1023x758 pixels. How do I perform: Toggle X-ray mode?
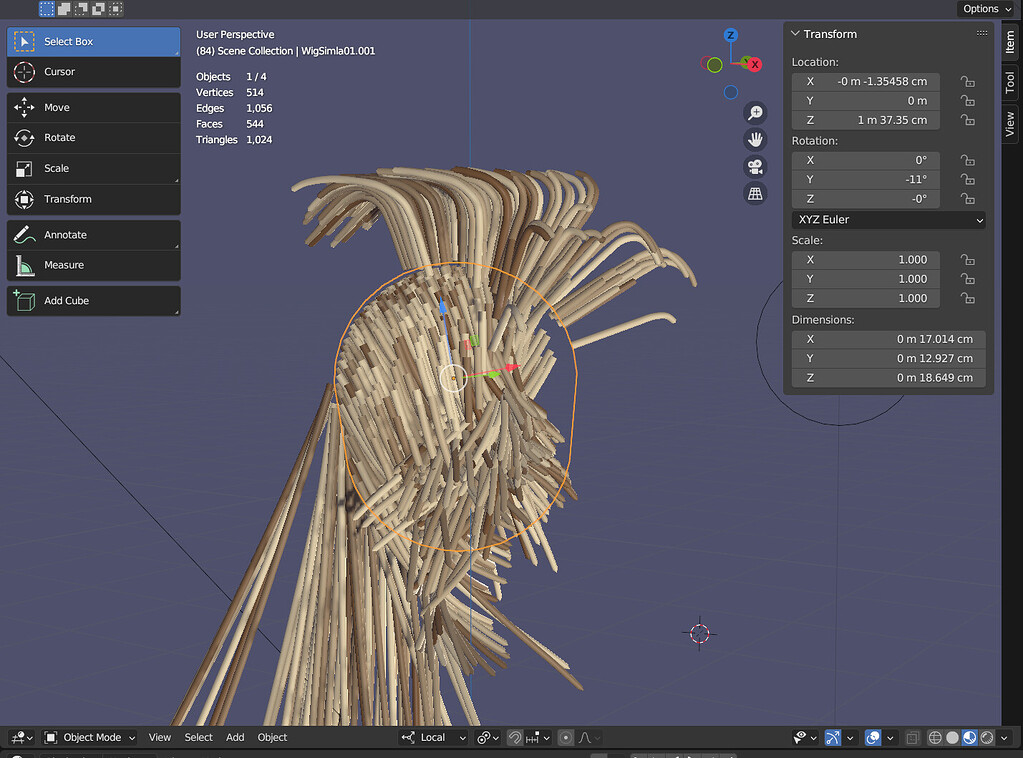912,737
